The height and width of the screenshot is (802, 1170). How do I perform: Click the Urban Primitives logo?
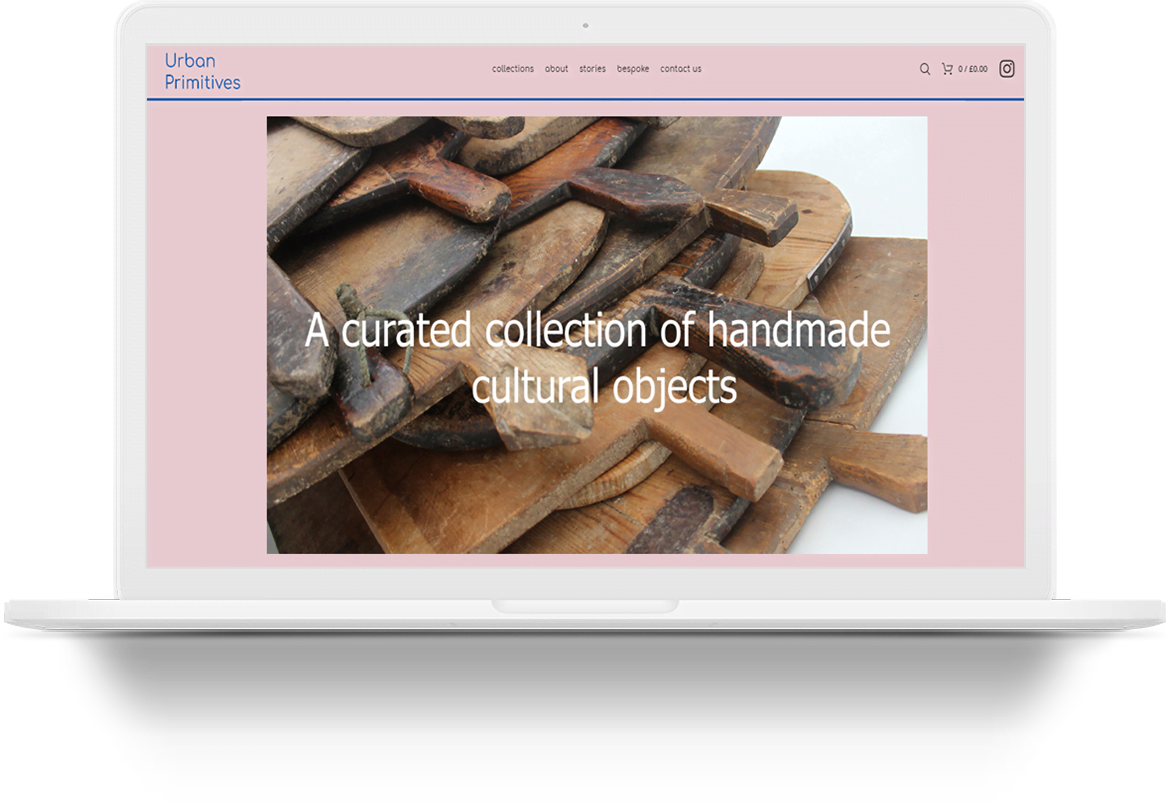point(202,71)
